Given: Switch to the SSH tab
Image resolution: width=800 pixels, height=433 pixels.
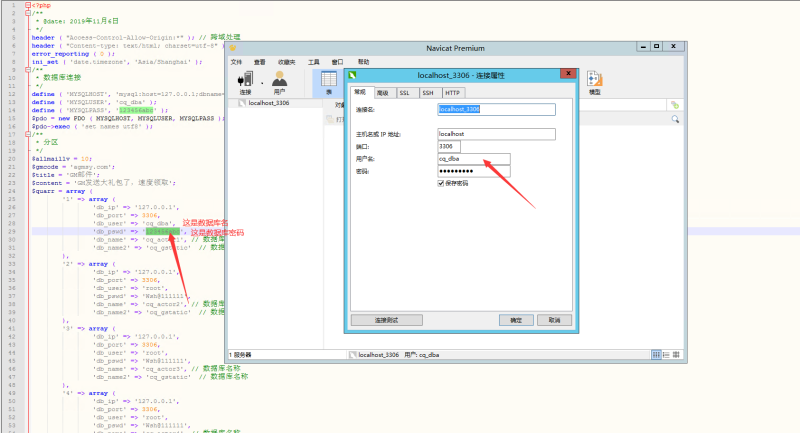Looking at the screenshot, I should coord(428,92).
